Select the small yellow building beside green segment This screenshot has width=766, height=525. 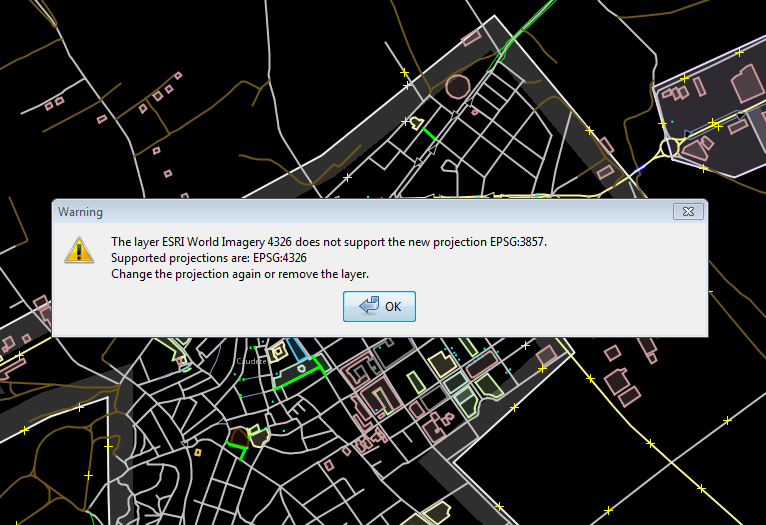[x=415, y=122]
